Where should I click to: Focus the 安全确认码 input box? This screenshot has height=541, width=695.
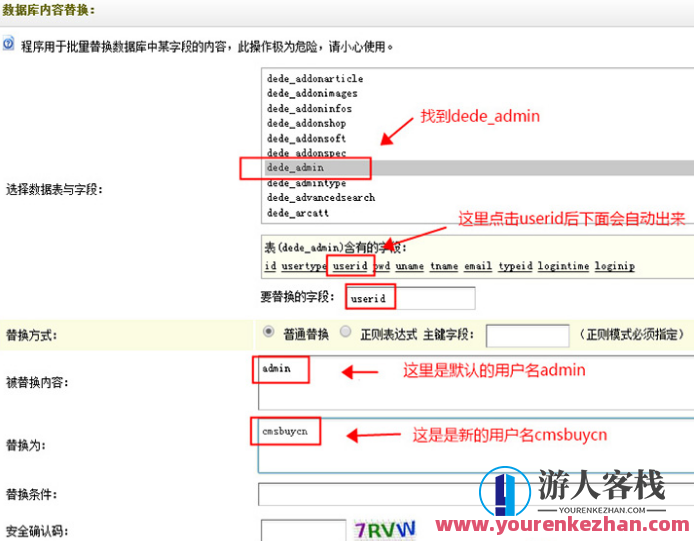[x=304, y=530]
